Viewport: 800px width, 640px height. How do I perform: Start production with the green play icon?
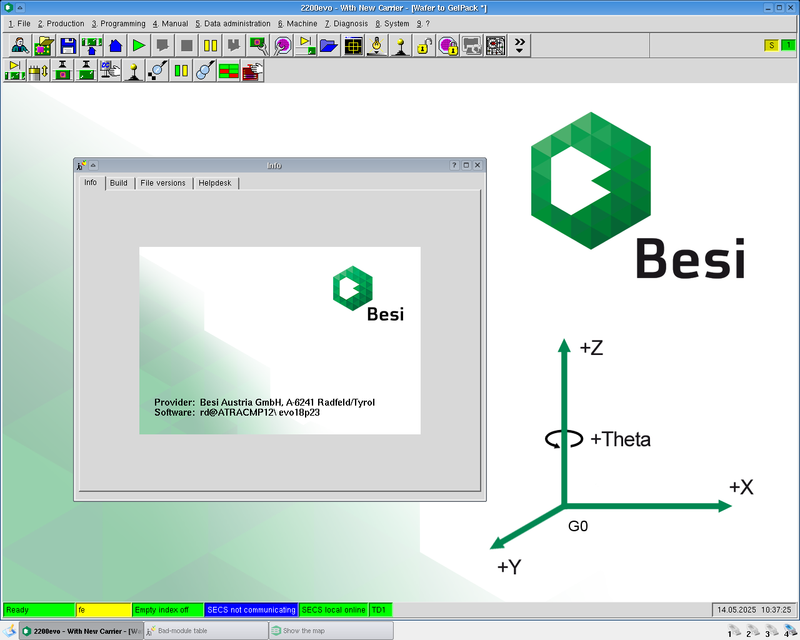pos(139,45)
